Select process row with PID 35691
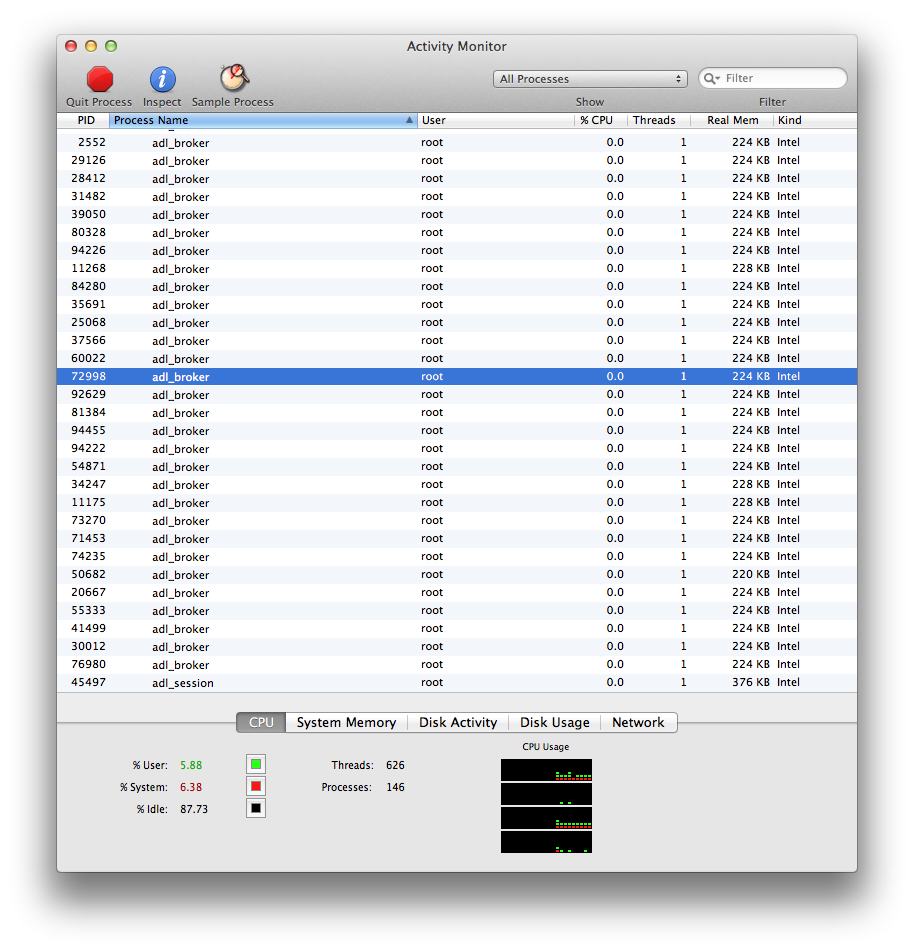This screenshot has width=914, height=951. pos(457,304)
